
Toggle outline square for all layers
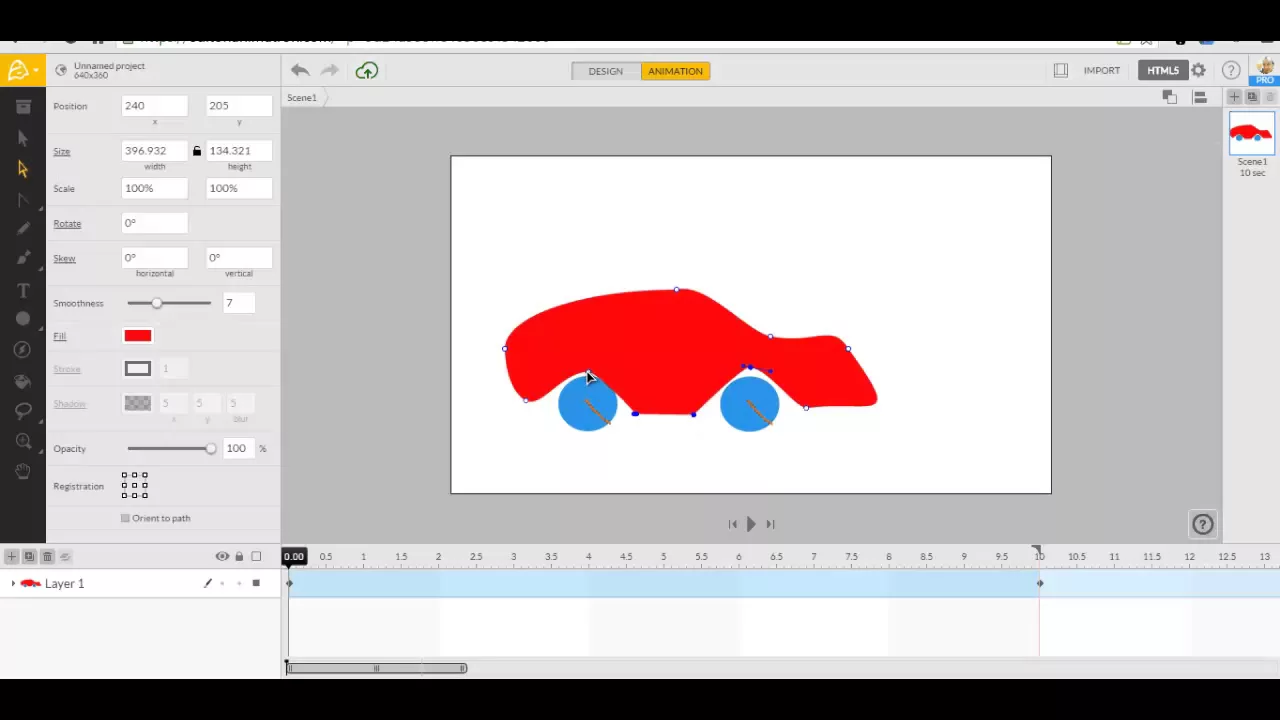(x=256, y=556)
